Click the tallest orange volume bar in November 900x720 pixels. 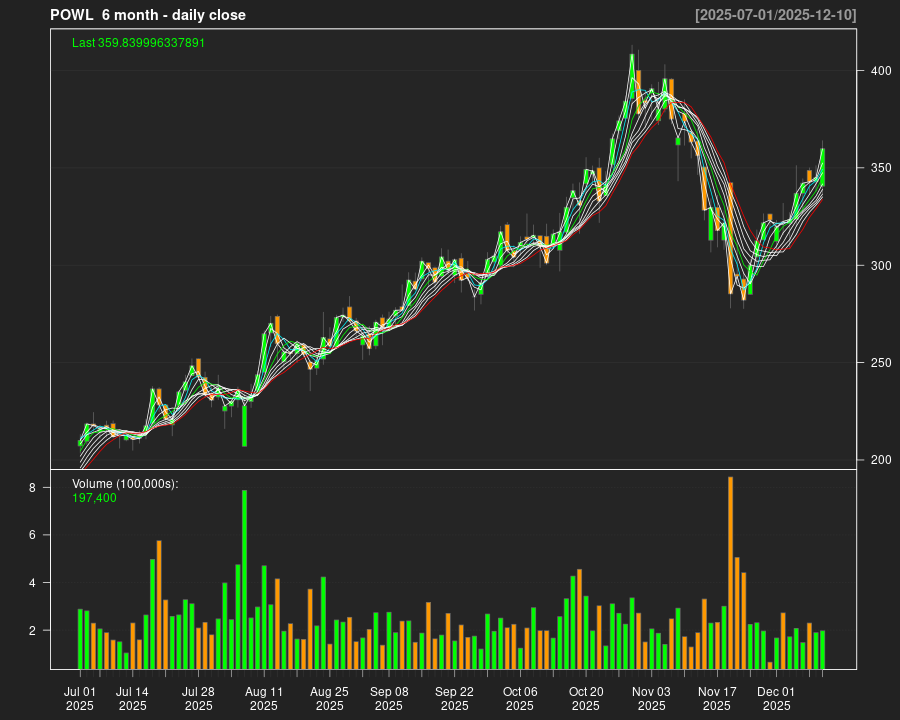click(x=731, y=572)
